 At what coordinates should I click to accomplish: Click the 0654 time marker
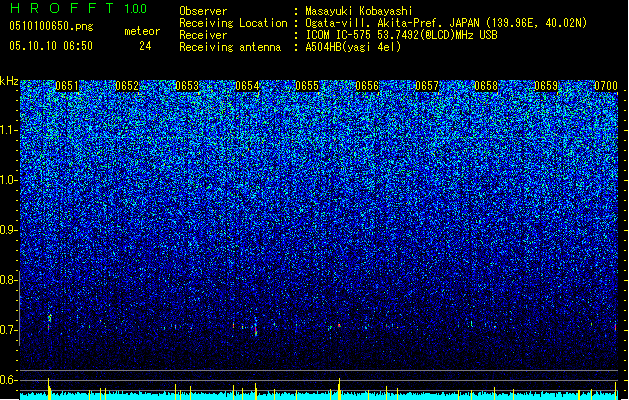point(247,86)
